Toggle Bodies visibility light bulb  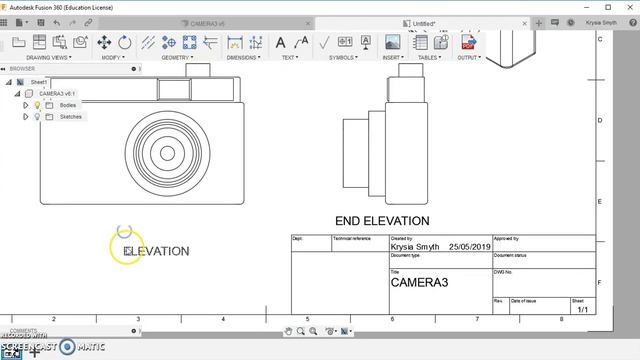click(x=37, y=105)
